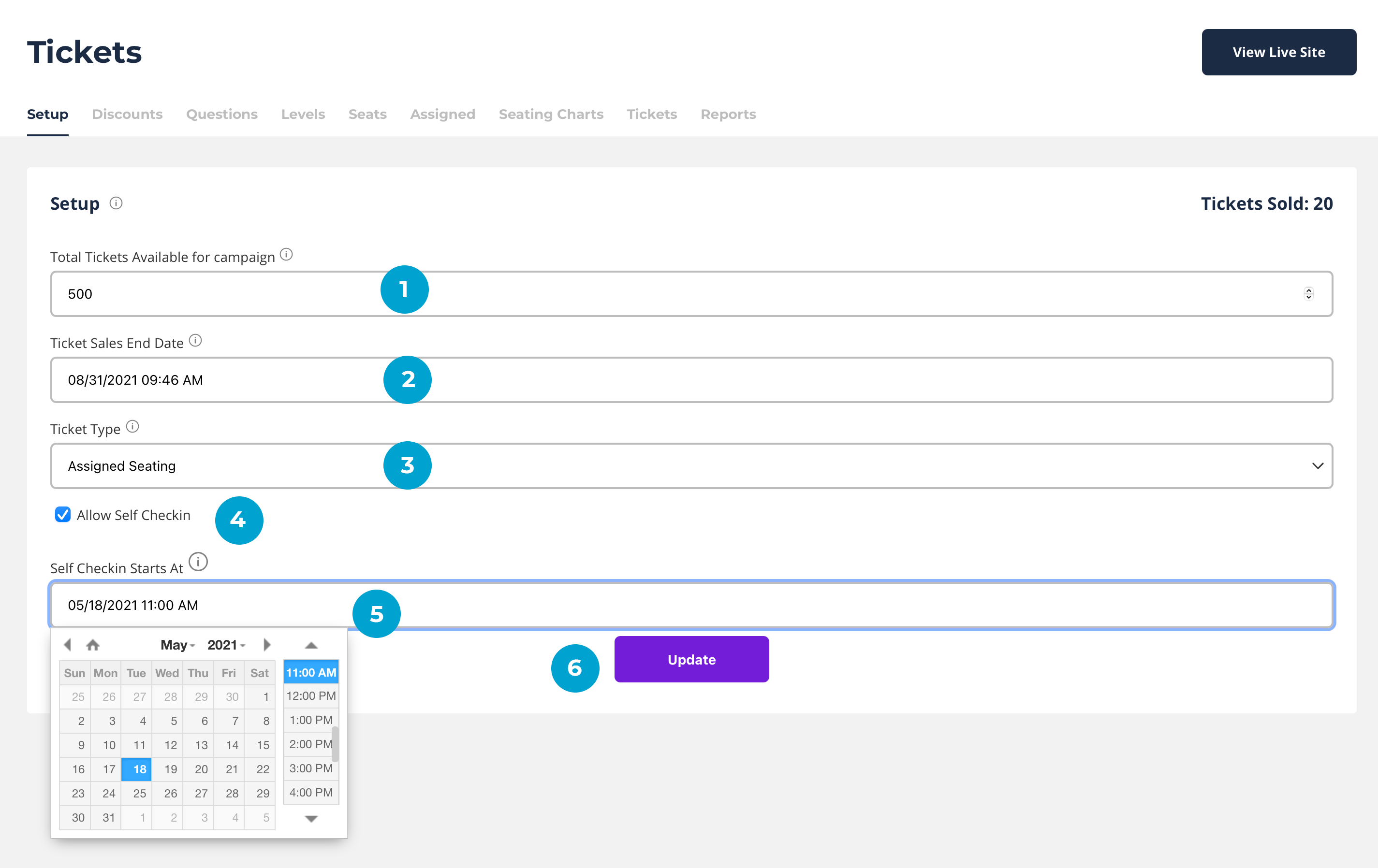Click info icon beside Ticket Sales End Date
Viewport: 1378px width, 868px height.
coord(196,341)
